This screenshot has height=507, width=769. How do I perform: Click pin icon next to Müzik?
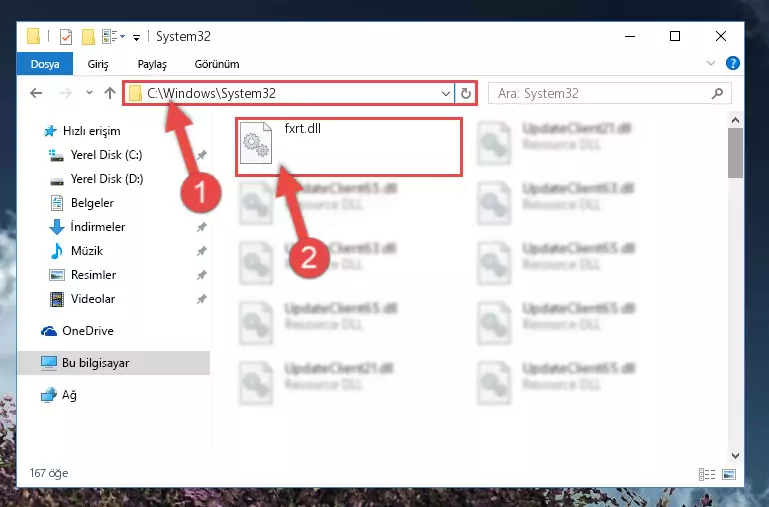click(202, 251)
